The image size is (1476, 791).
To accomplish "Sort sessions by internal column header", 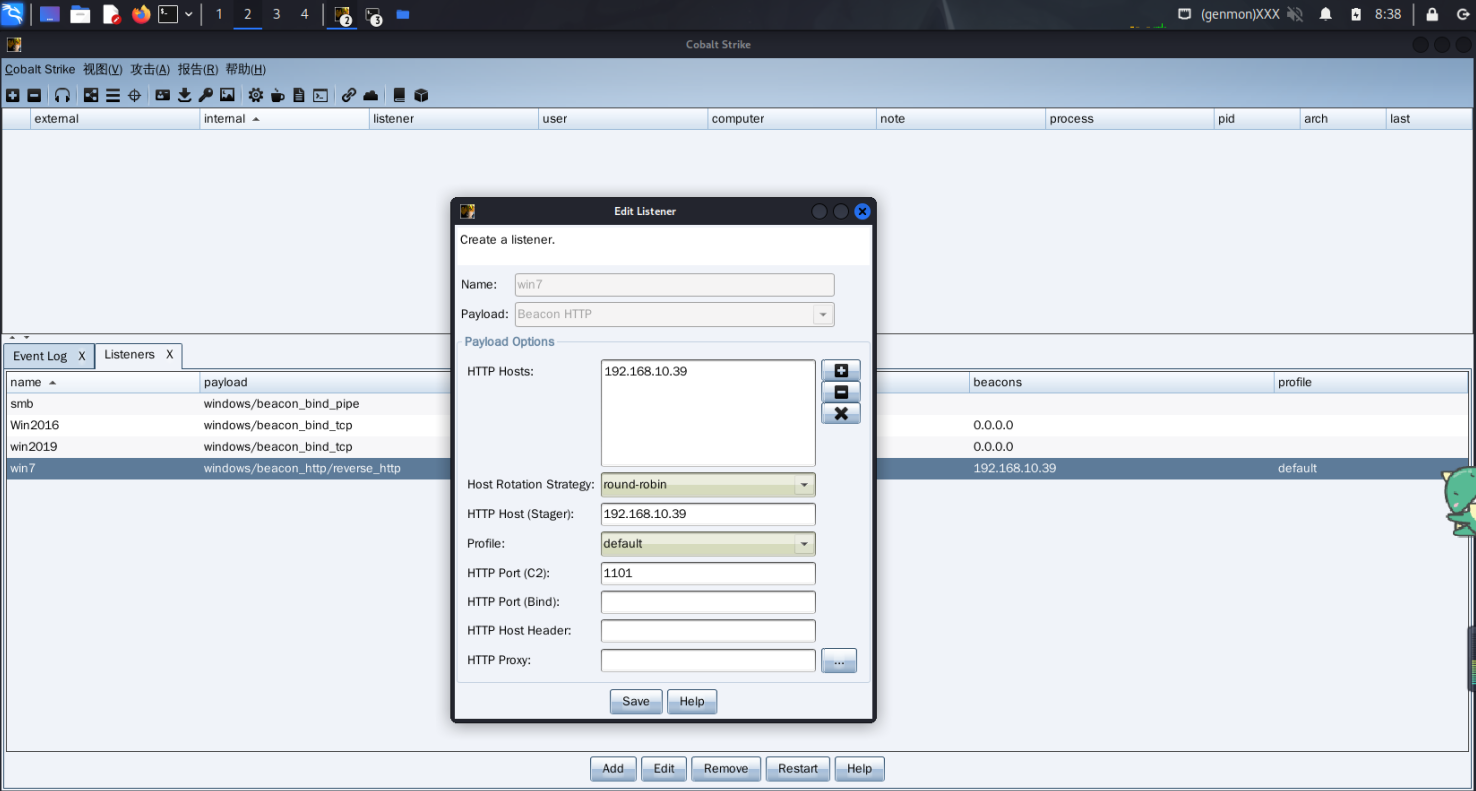I will (x=284, y=118).
